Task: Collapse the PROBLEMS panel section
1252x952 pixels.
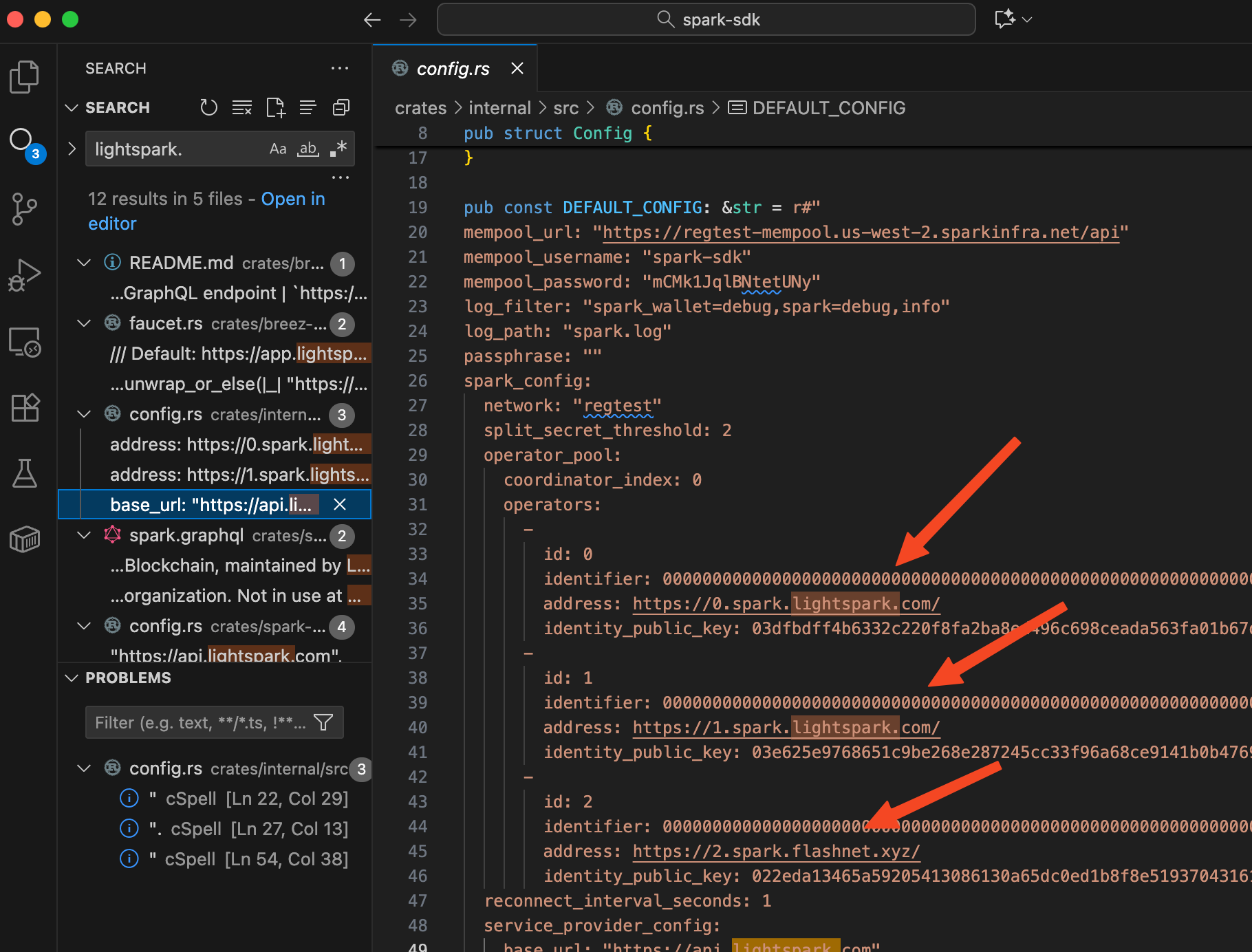Action: coord(72,678)
